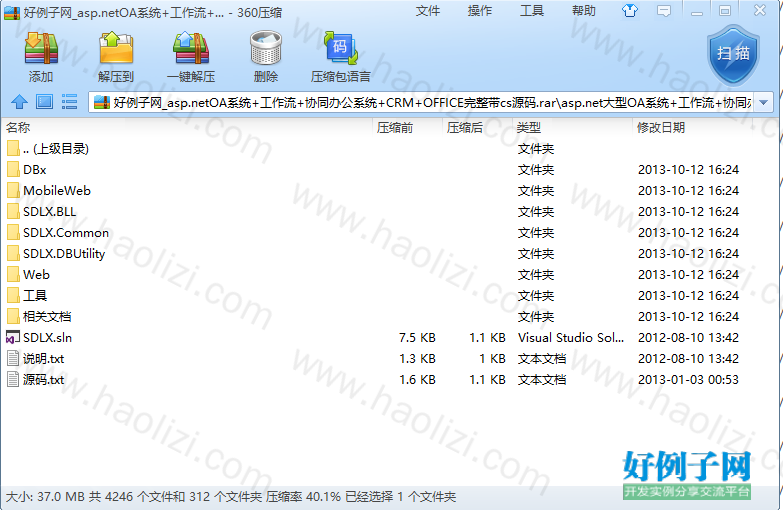Select the 'SDLX.Common' folder name
783x510 pixels.
pyautogui.click(x=66, y=232)
